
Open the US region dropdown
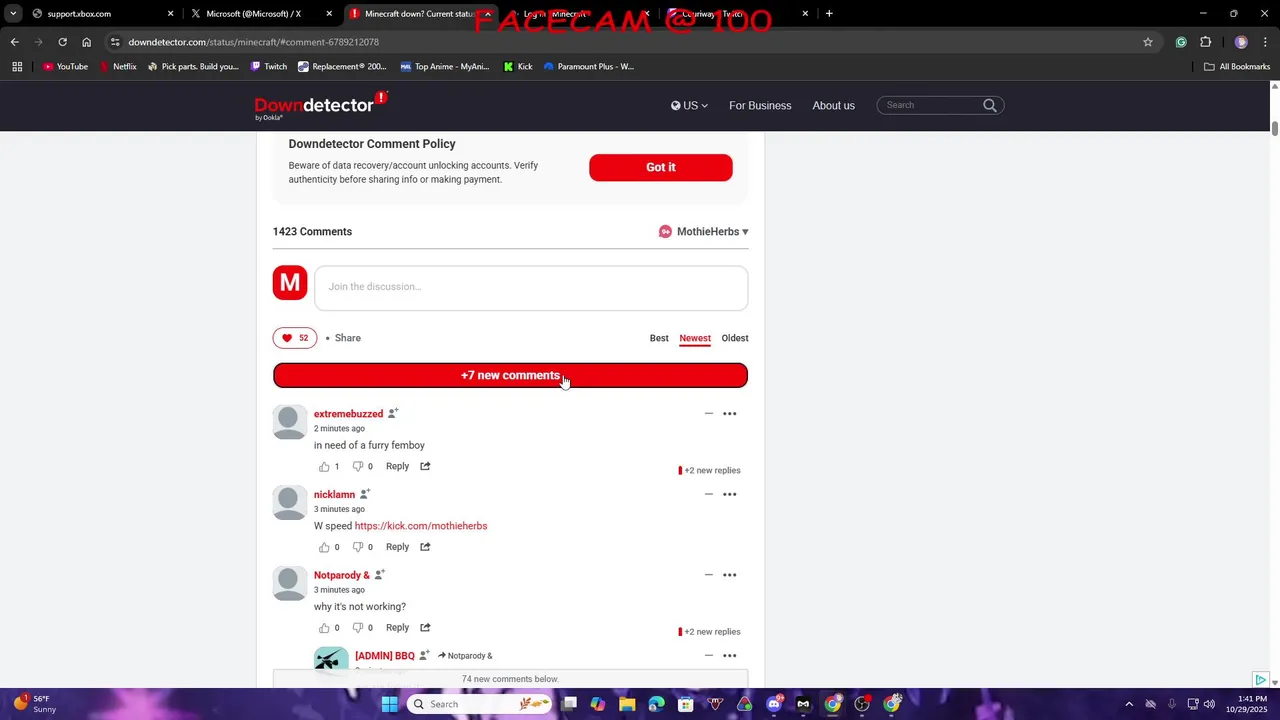689,105
